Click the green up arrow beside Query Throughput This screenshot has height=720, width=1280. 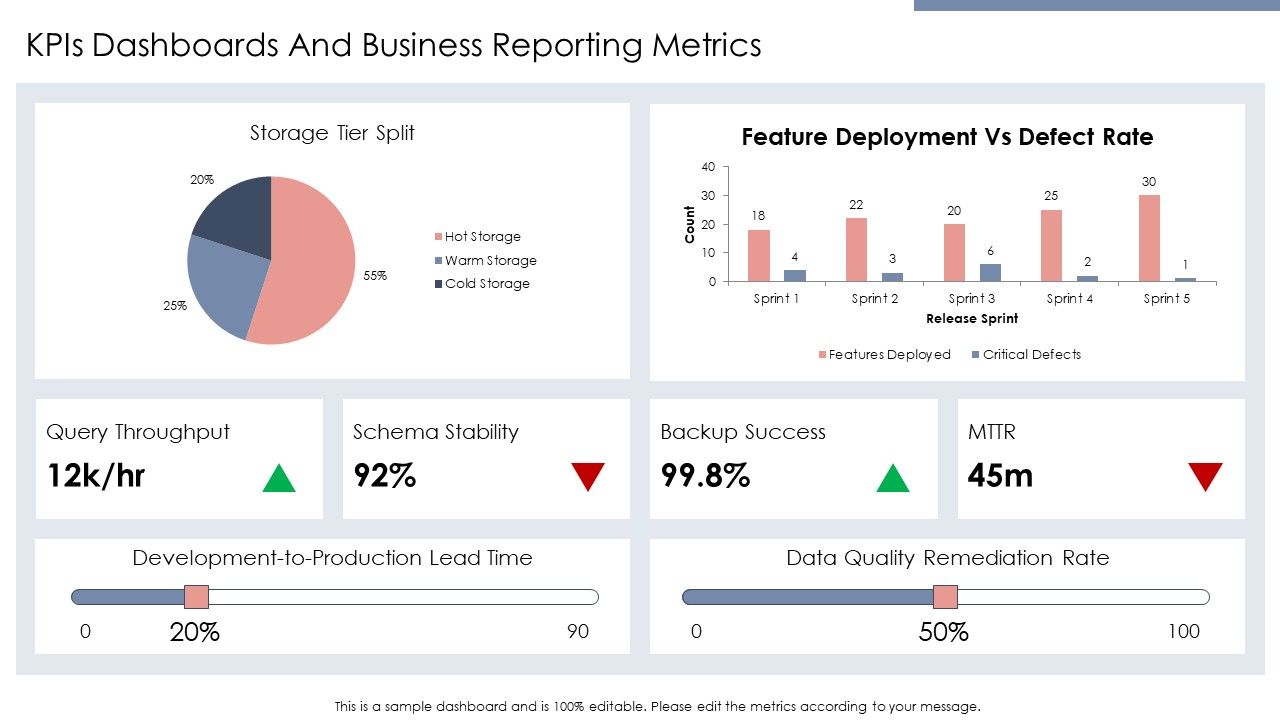[x=279, y=478]
